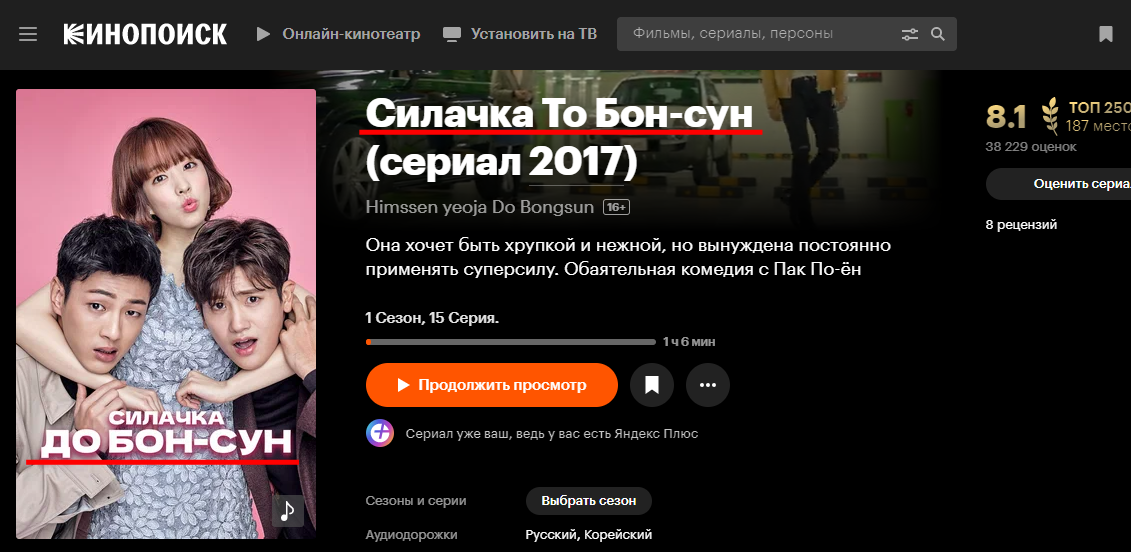Viewport: 1131px width, 552px height.
Task: Click Продолжить просмотр button
Action: pyautogui.click(x=492, y=385)
